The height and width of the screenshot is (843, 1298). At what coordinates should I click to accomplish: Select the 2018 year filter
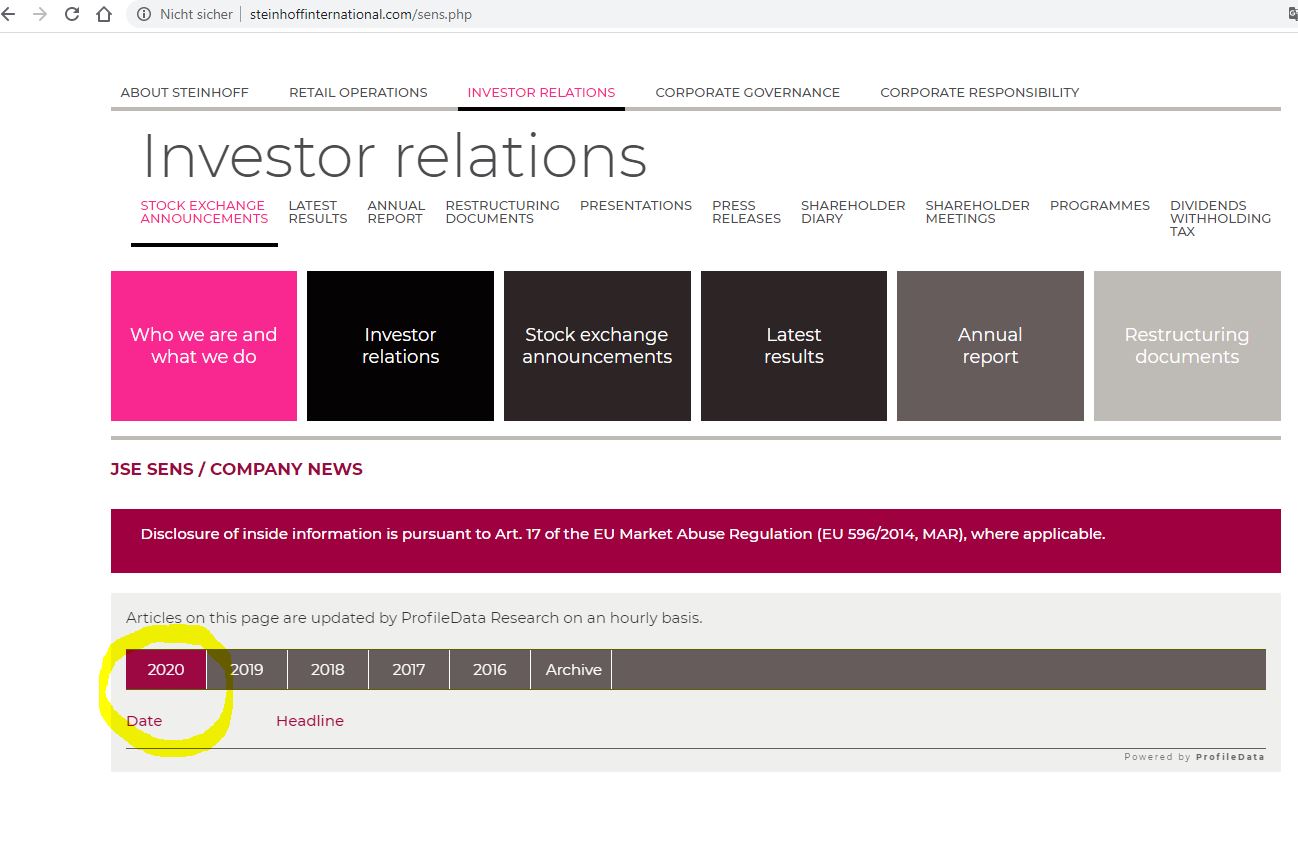pos(327,669)
